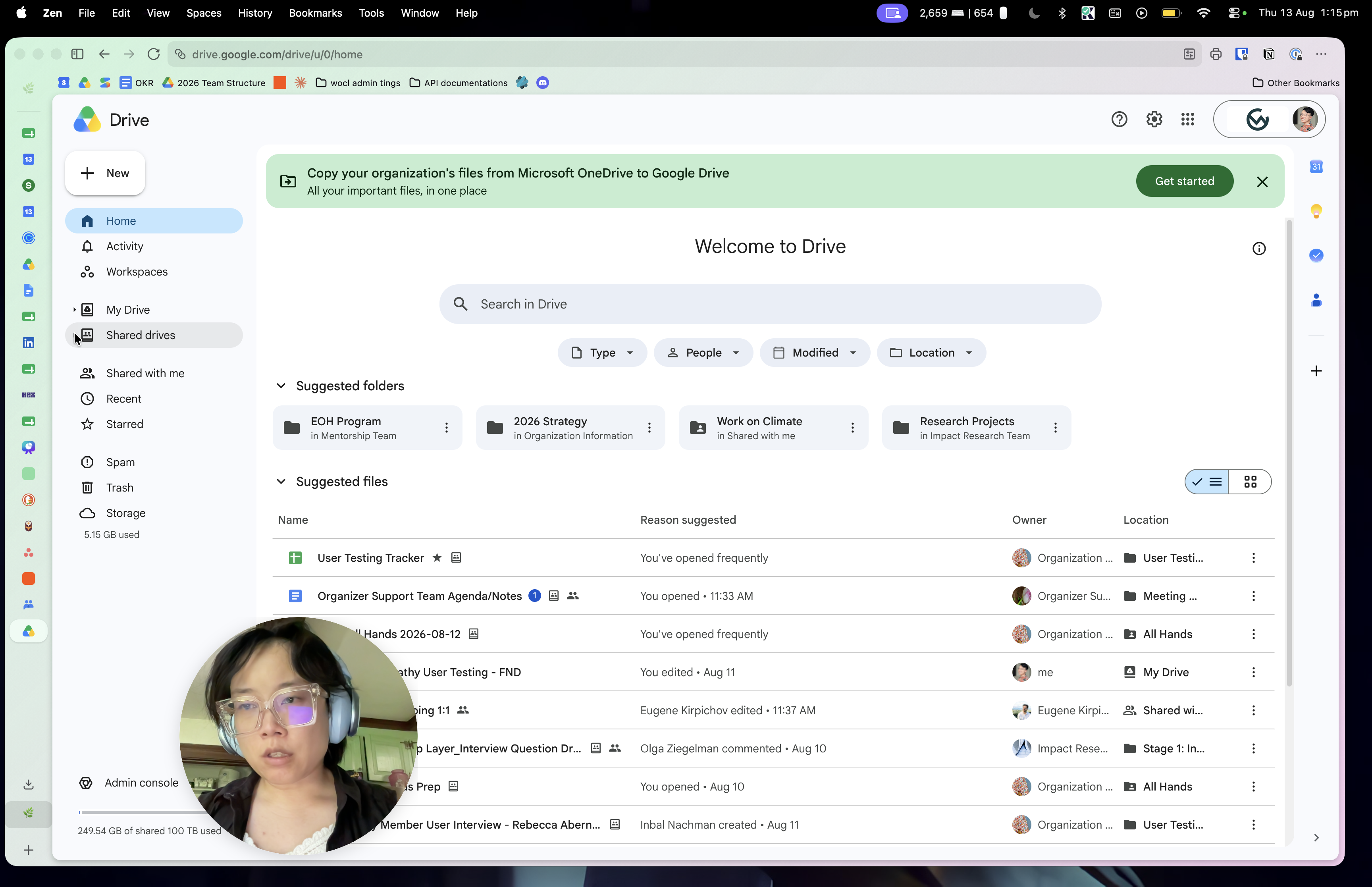The height and width of the screenshot is (887, 1372).
Task: Open downloads icon in Zen sidebar
Action: coord(28,785)
